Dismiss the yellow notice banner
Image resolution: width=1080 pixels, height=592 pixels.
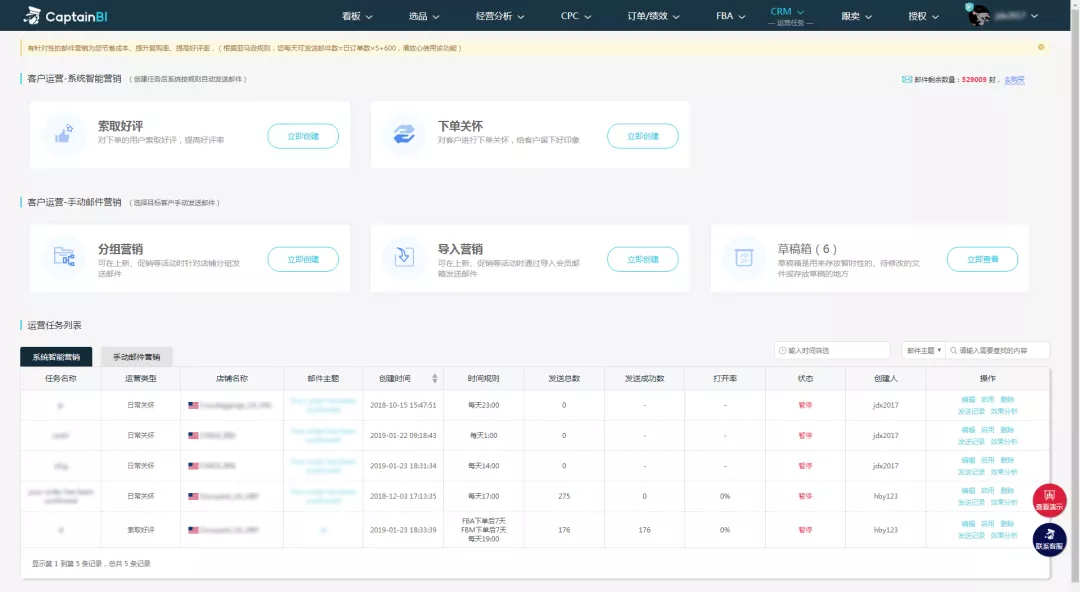point(1041,47)
